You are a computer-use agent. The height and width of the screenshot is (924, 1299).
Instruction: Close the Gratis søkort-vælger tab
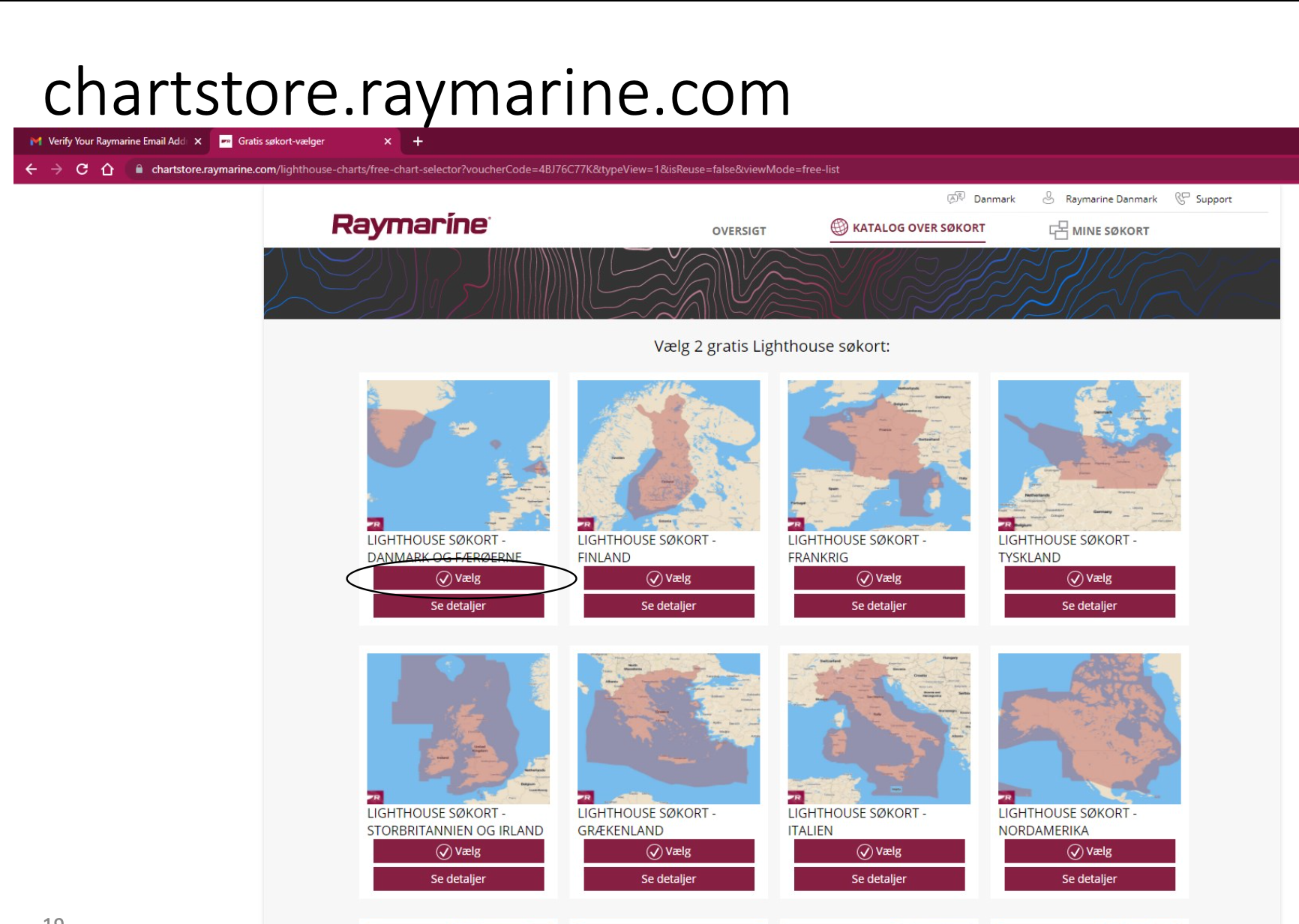388,141
